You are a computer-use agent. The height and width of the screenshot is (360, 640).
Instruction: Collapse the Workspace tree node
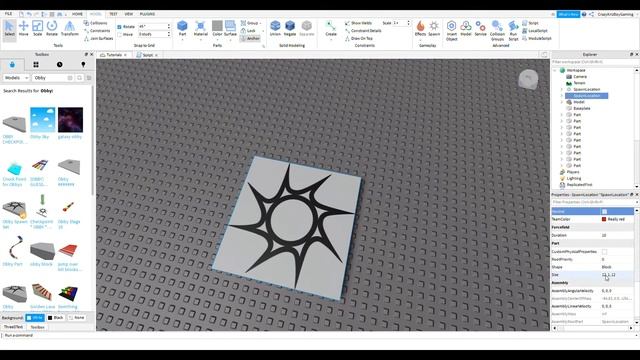coord(555,70)
